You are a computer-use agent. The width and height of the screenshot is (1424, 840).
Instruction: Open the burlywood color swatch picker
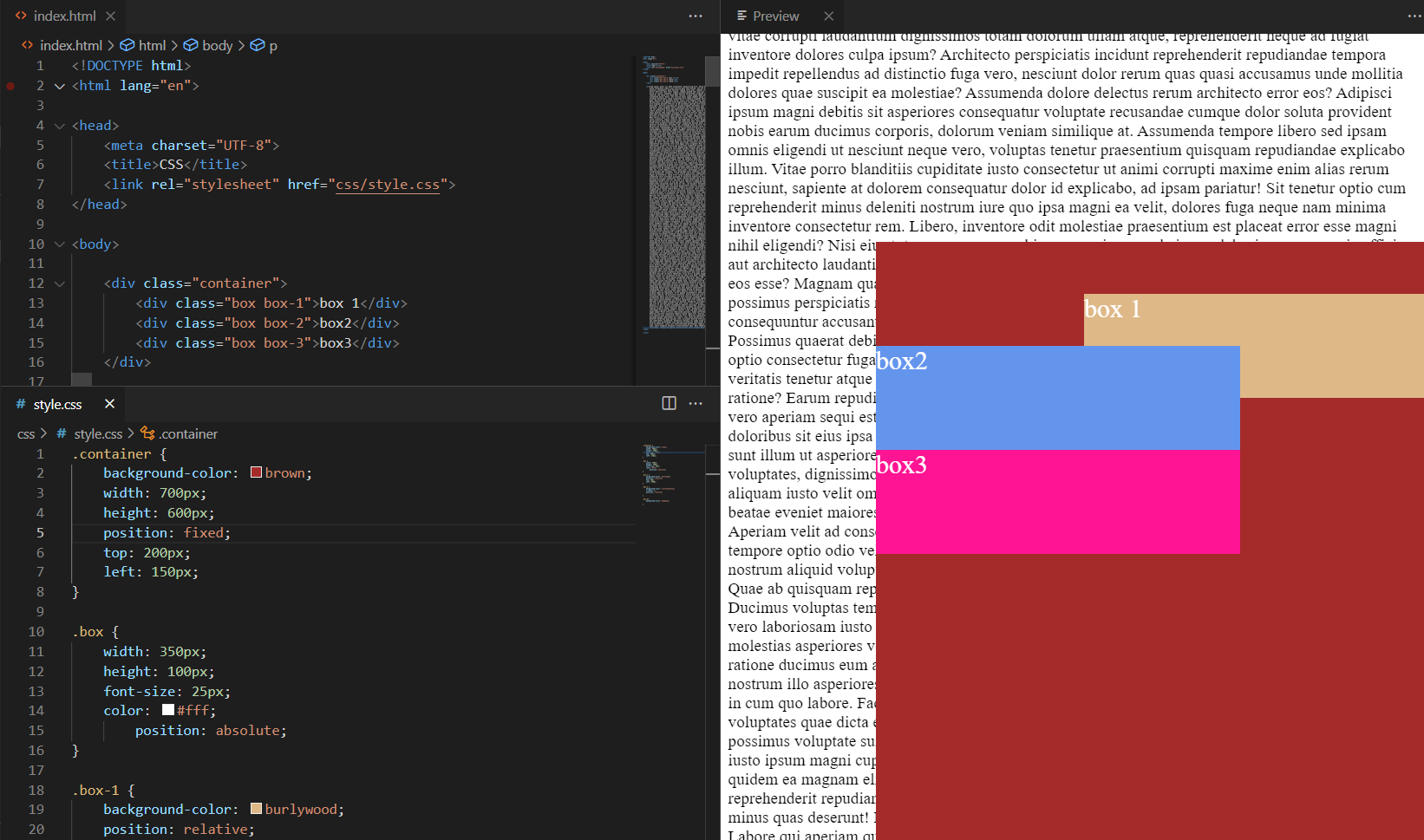[x=257, y=809]
